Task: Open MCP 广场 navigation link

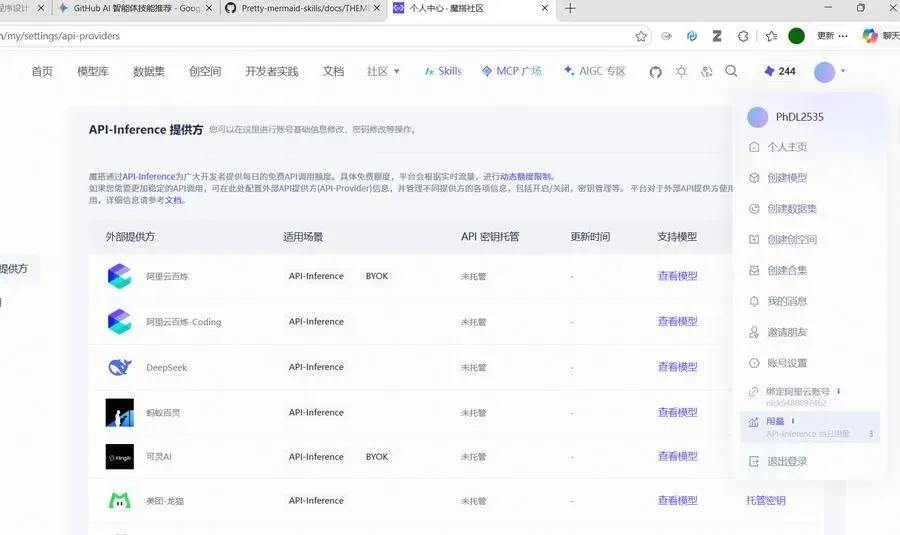Action: pos(511,71)
